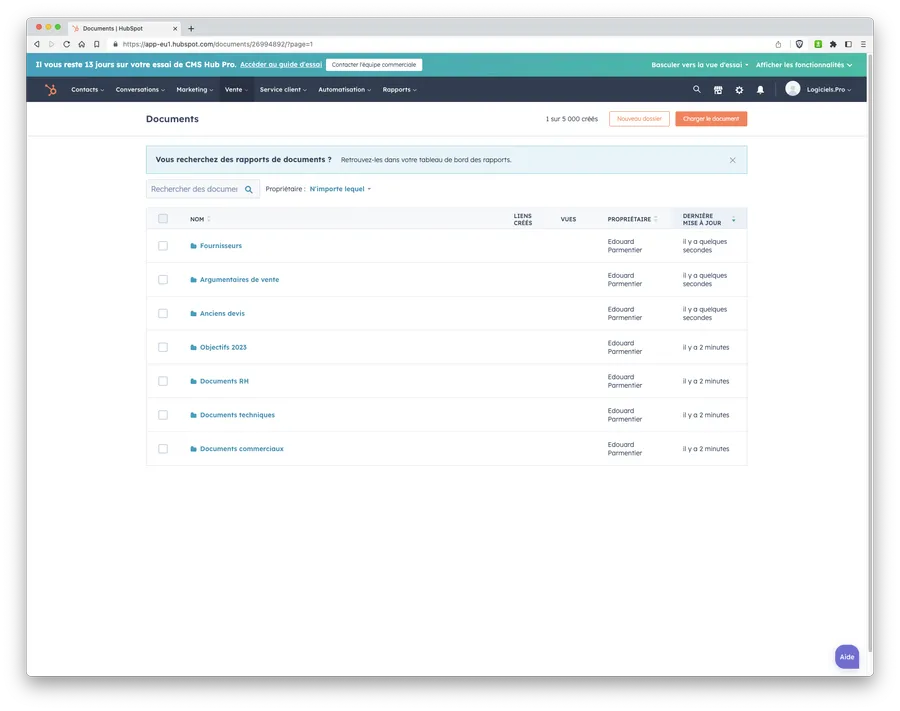Open a new browser tab with plus

click(x=191, y=29)
